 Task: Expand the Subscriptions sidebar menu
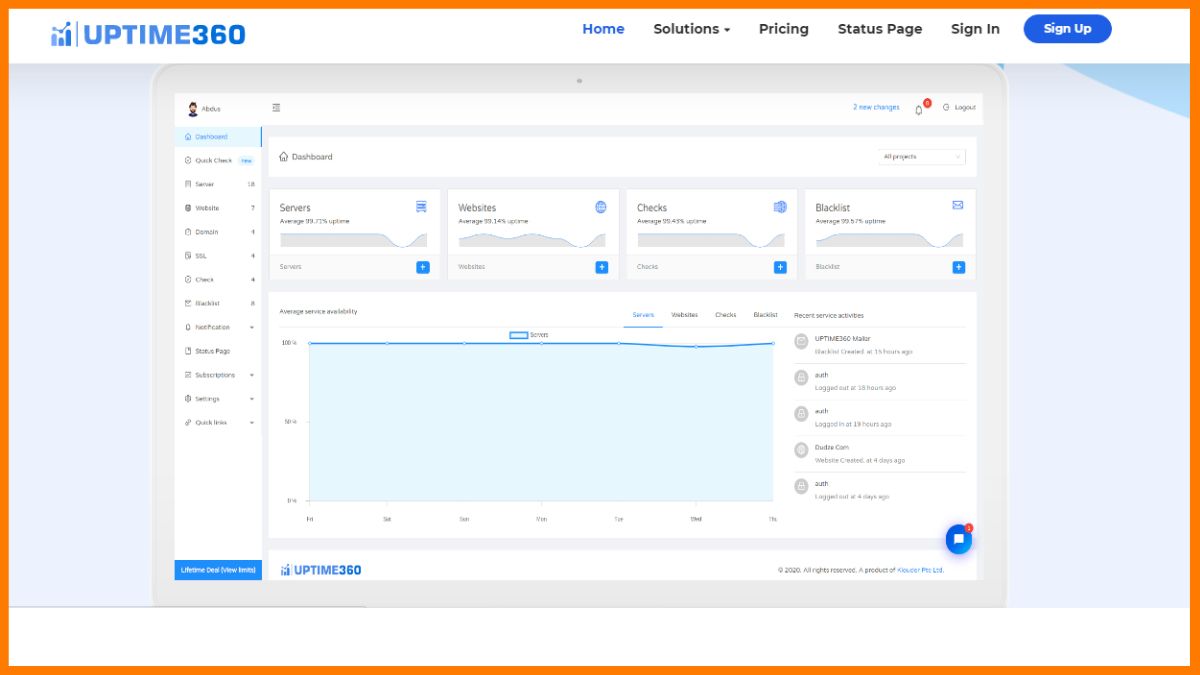pyautogui.click(x=218, y=375)
